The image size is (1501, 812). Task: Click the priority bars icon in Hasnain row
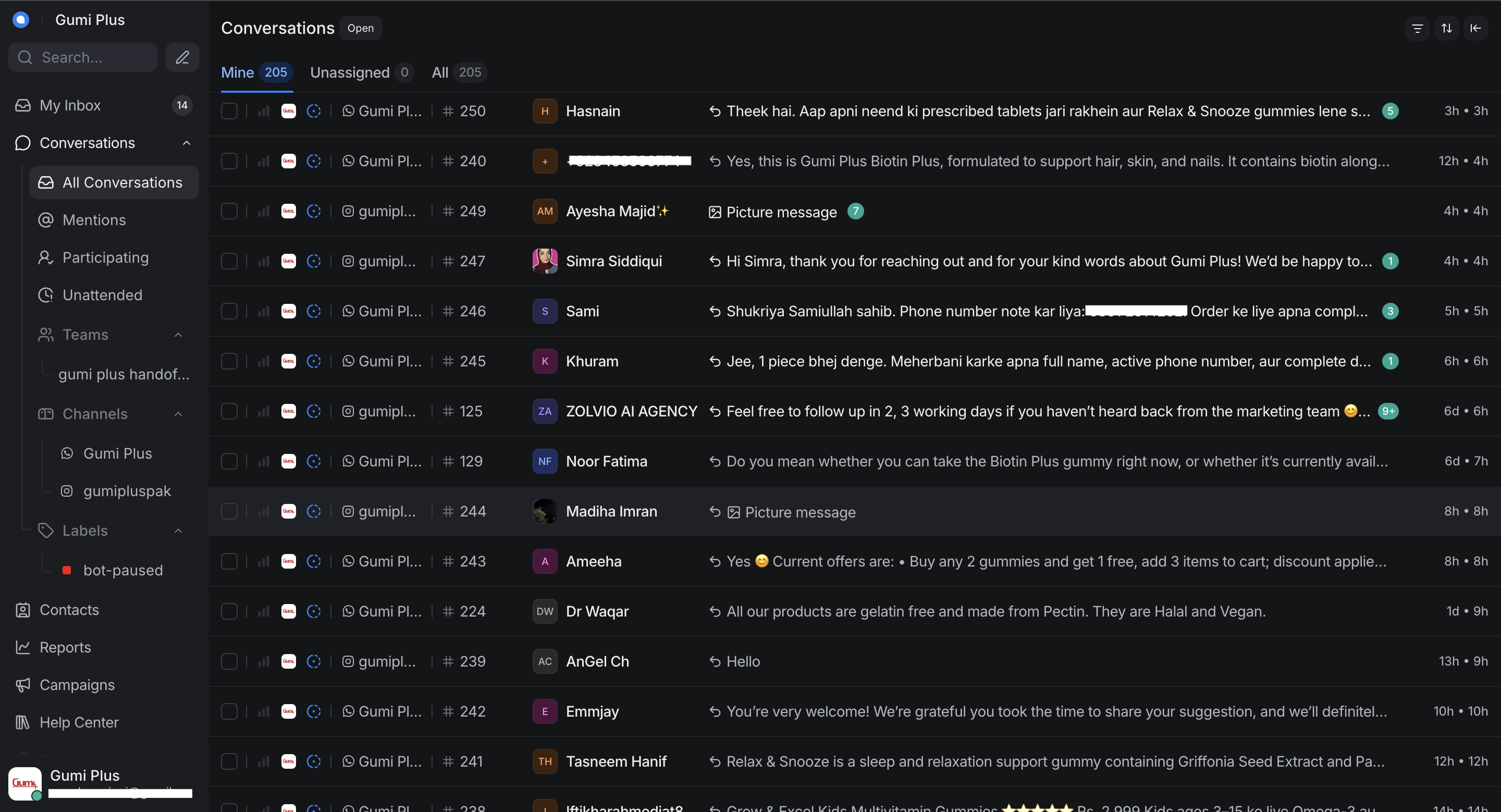pos(264,110)
